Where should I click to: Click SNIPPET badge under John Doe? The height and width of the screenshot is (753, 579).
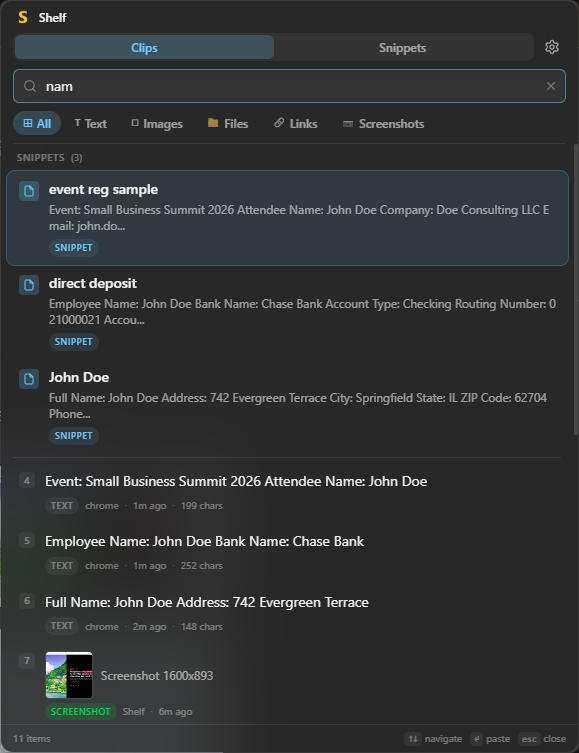pyautogui.click(x=73, y=436)
